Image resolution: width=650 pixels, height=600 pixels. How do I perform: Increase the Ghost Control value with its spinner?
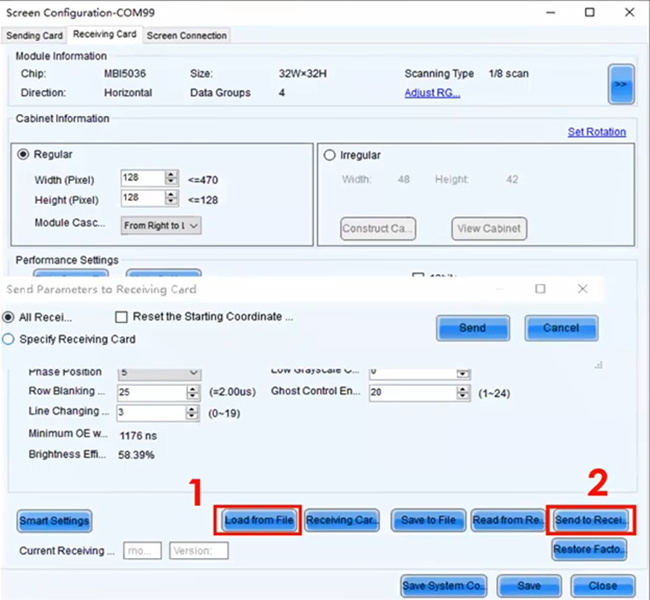pos(463,388)
